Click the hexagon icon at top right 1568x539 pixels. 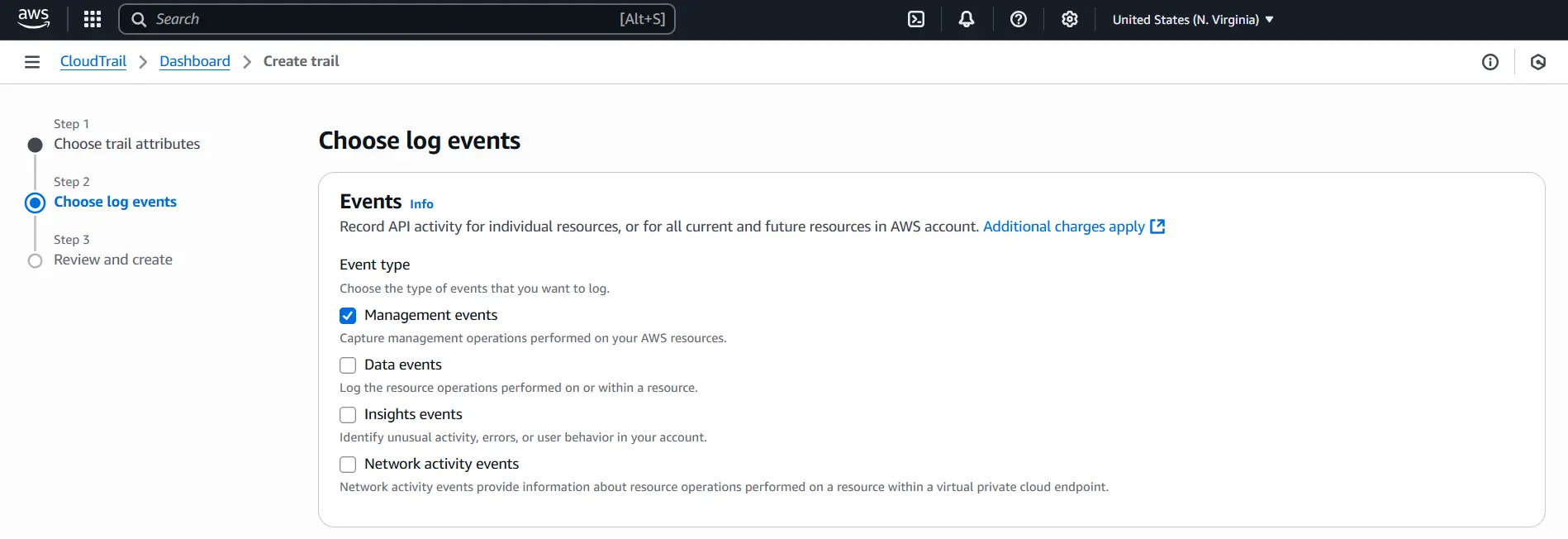(x=1537, y=62)
